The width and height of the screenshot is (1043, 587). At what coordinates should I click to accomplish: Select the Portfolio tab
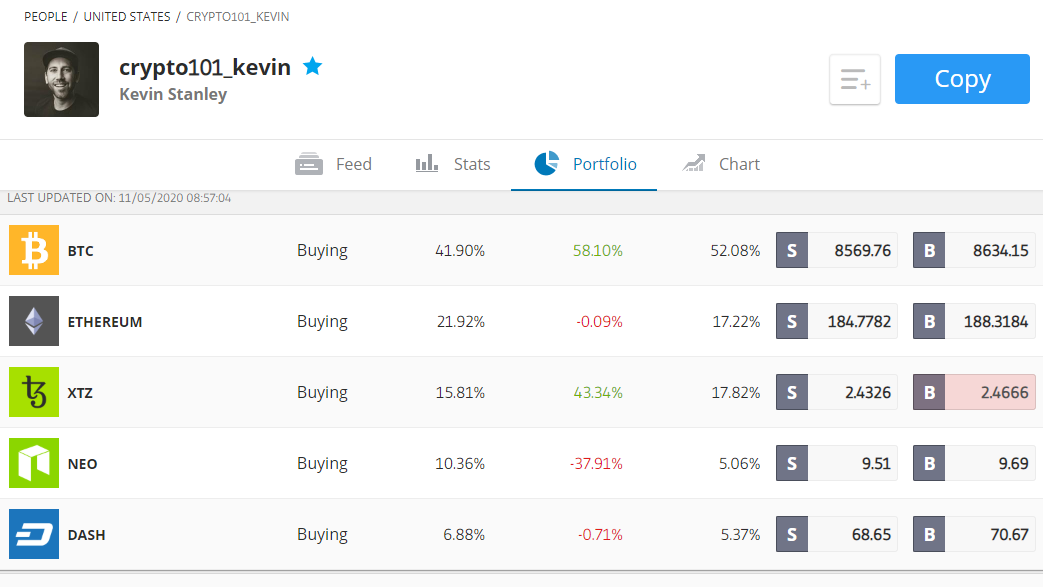coord(585,164)
